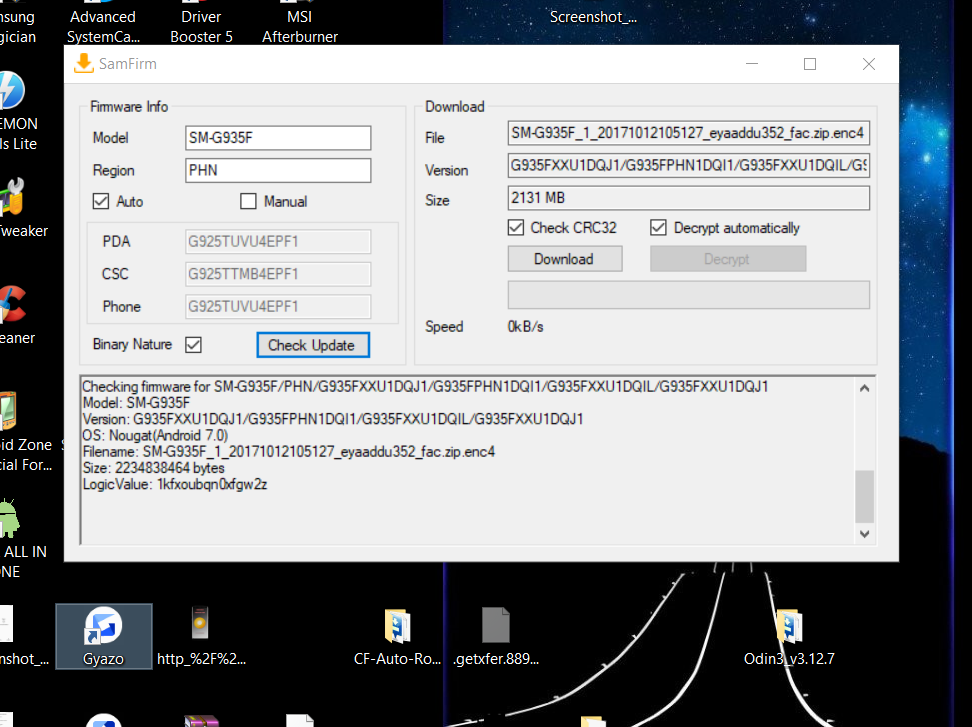Enable the Manual checkbox
Screen dimensions: 972x727
click(x=248, y=201)
